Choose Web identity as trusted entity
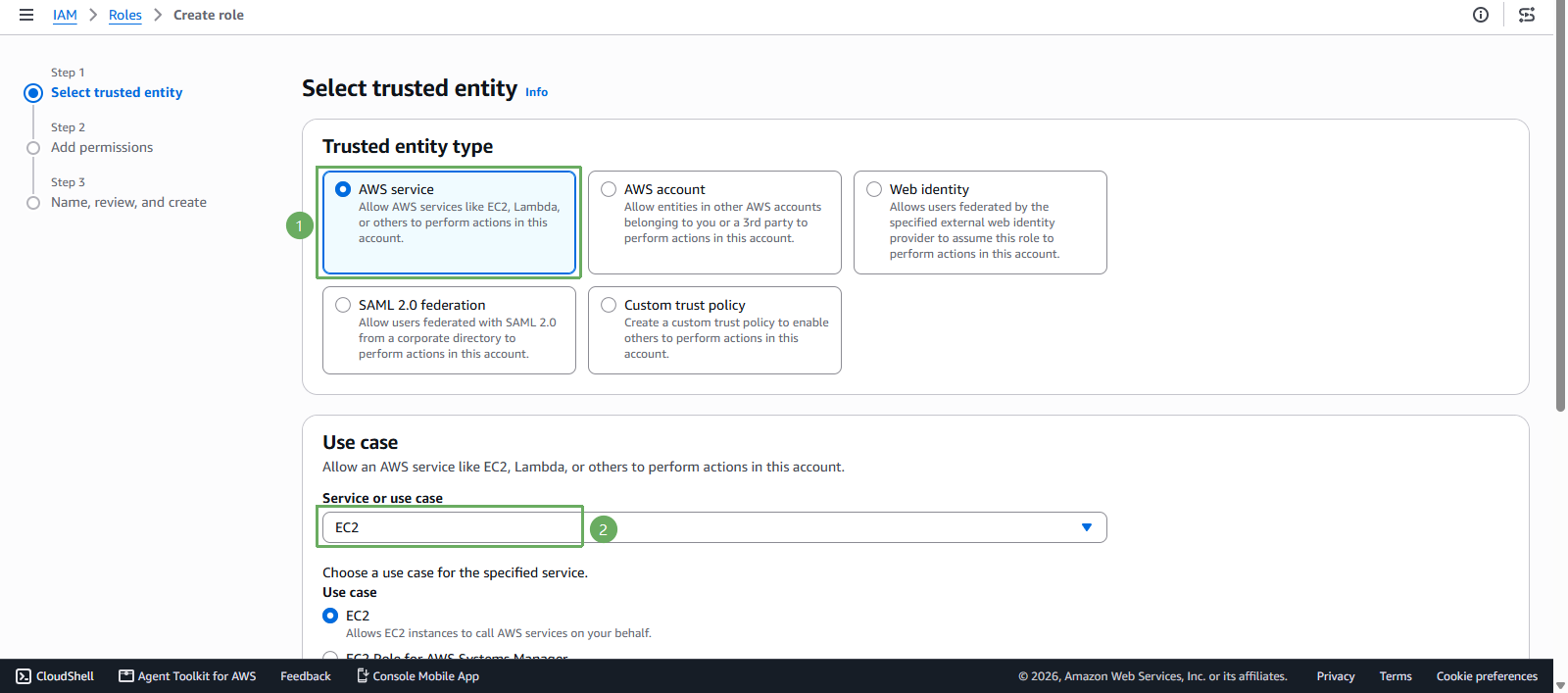The height and width of the screenshot is (693, 1568). pyautogui.click(x=874, y=189)
